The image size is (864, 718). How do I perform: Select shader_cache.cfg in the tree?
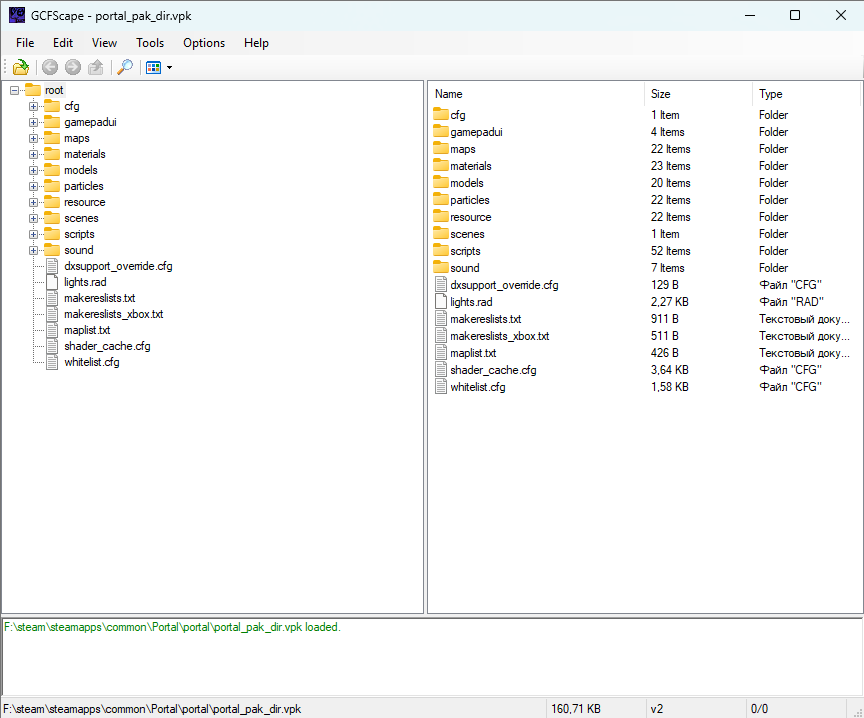click(x=107, y=346)
